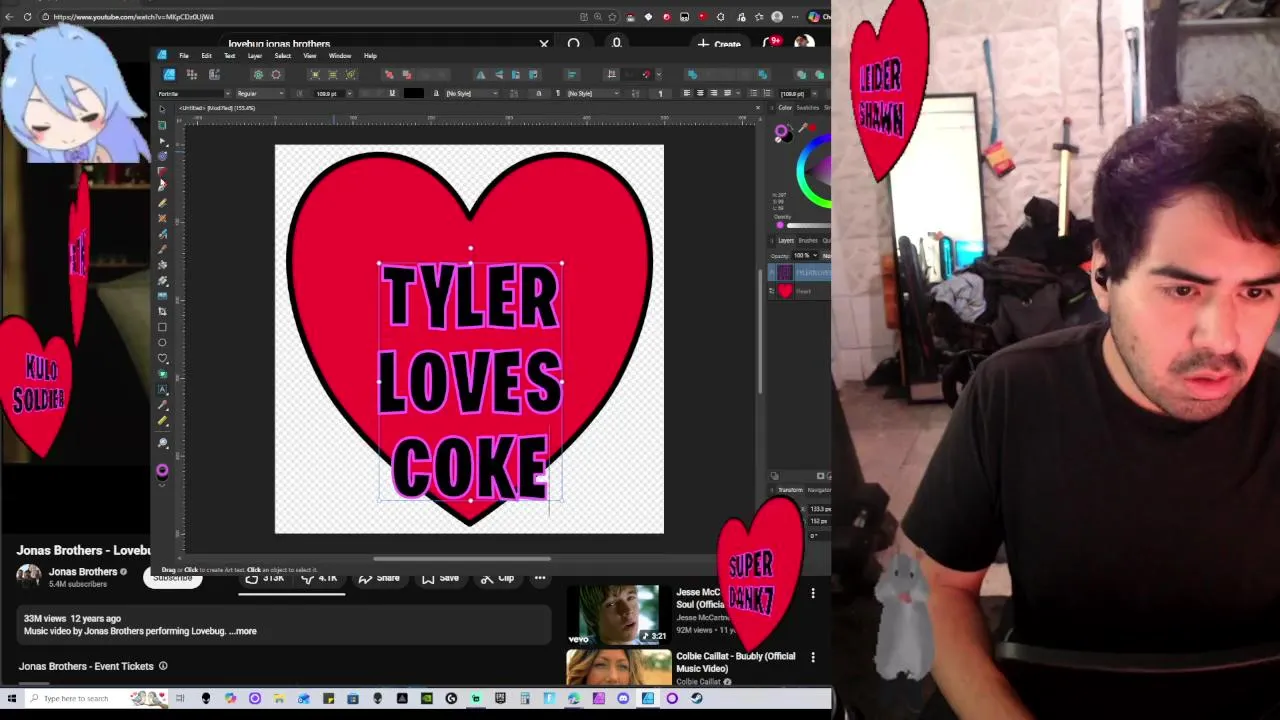The image size is (1280, 720).
Task: Adjust the Color panel opacity slider
Action: point(809,225)
